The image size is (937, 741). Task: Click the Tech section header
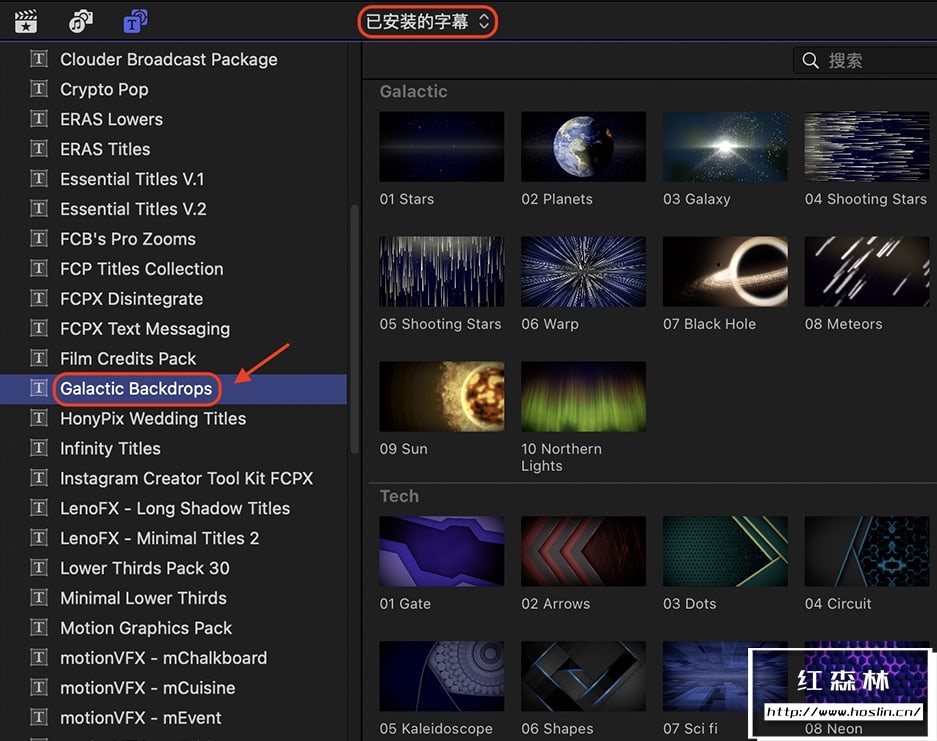tap(399, 496)
